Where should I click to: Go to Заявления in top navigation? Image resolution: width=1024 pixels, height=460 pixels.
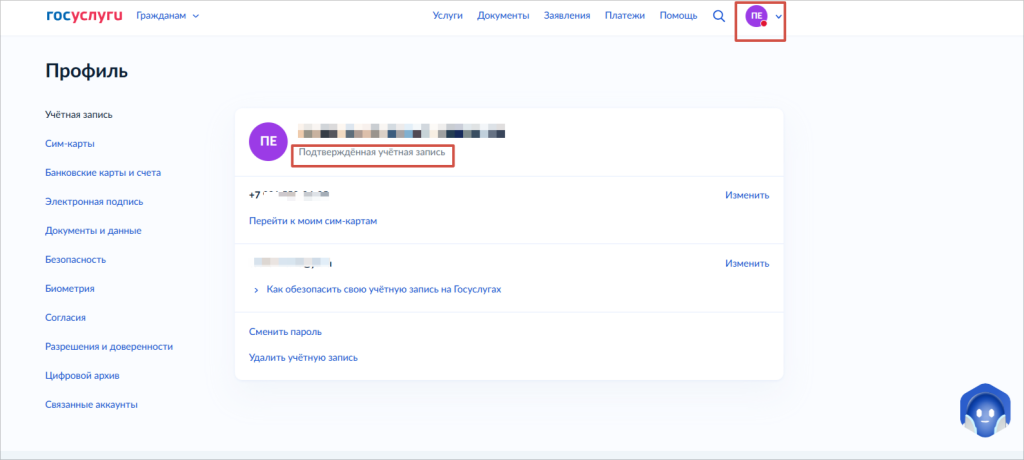567,16
